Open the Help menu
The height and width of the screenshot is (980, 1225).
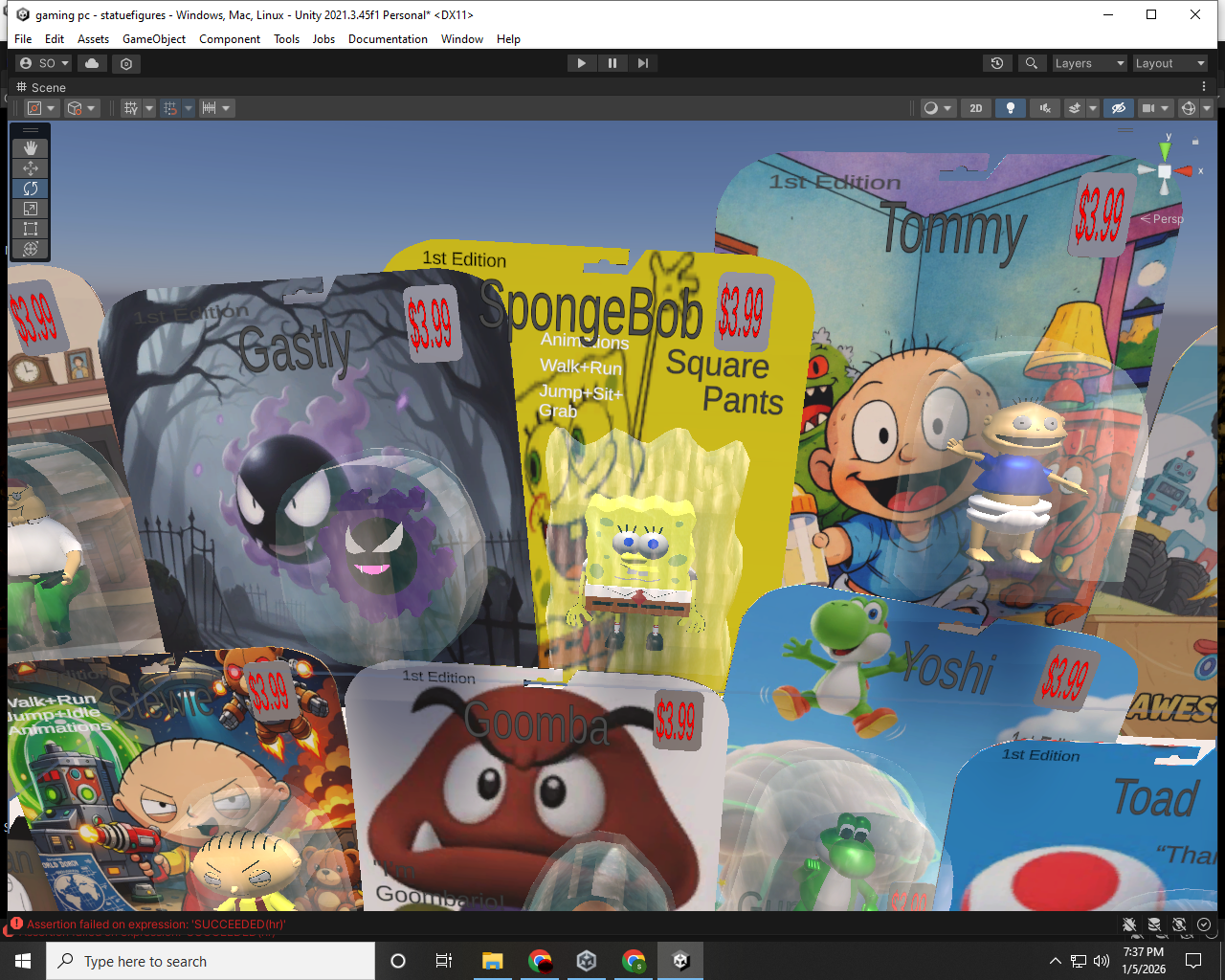pos(508,39)
